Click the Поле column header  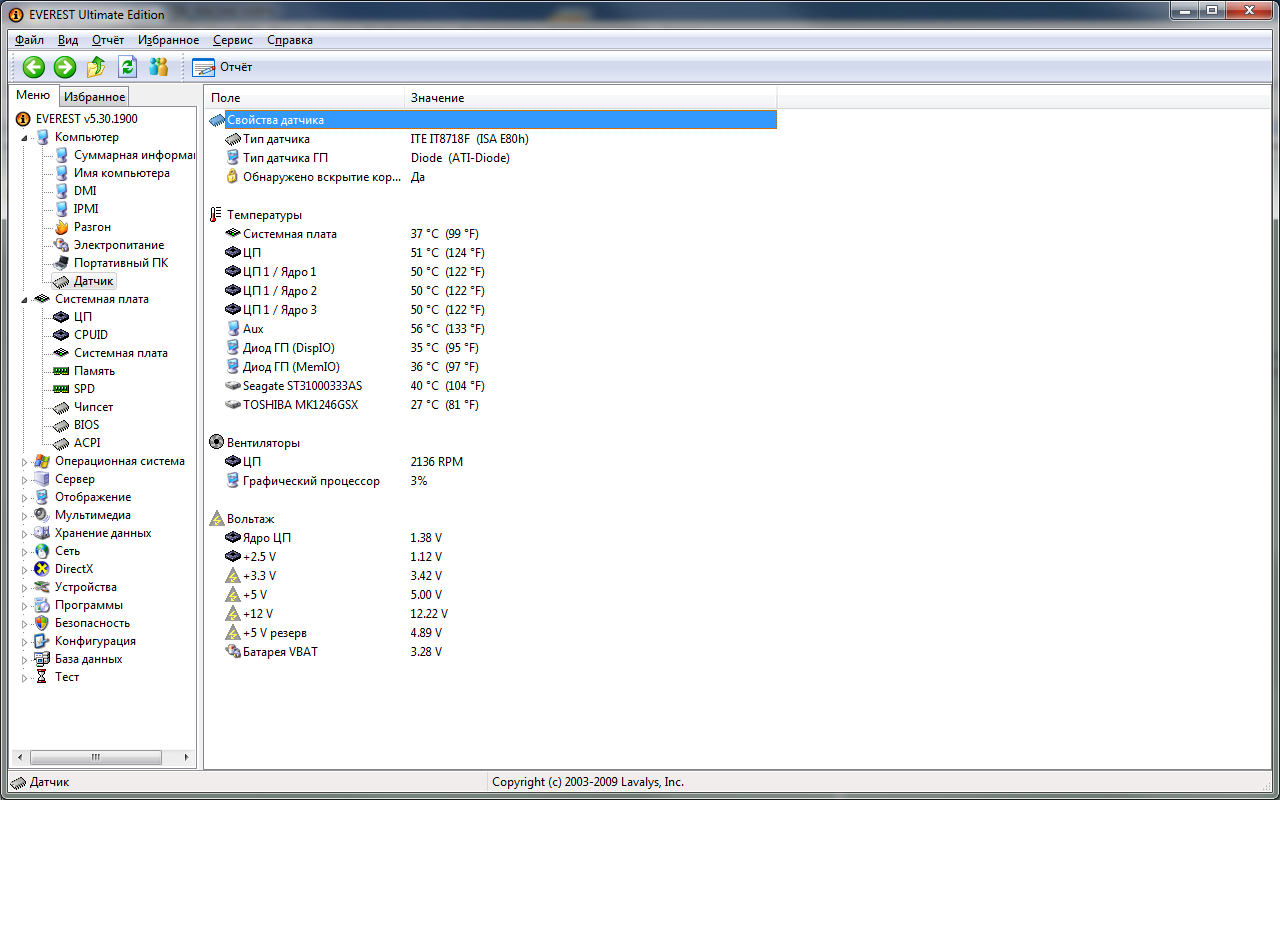[226, 98]
